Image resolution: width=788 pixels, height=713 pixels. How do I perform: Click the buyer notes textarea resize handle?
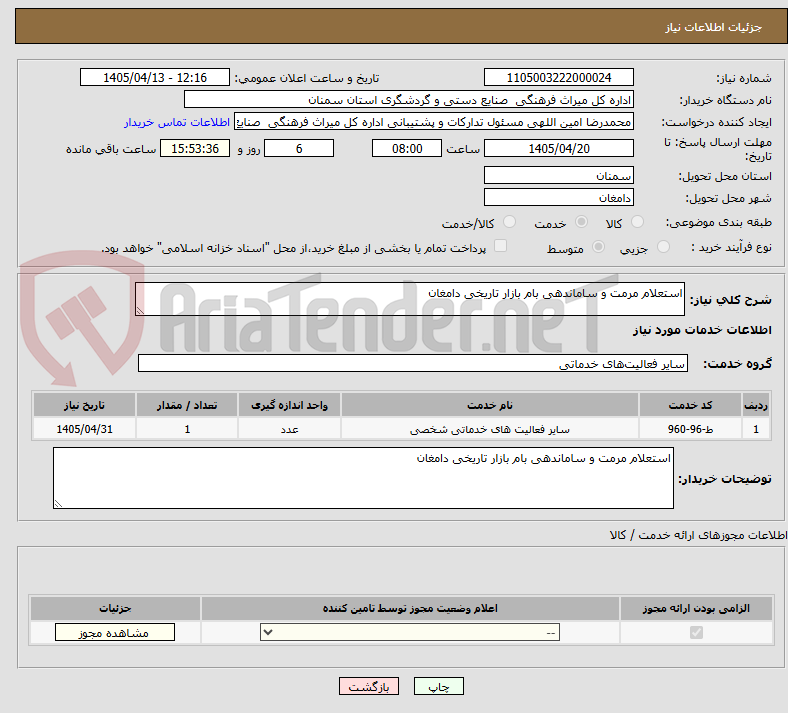[58, 504]
